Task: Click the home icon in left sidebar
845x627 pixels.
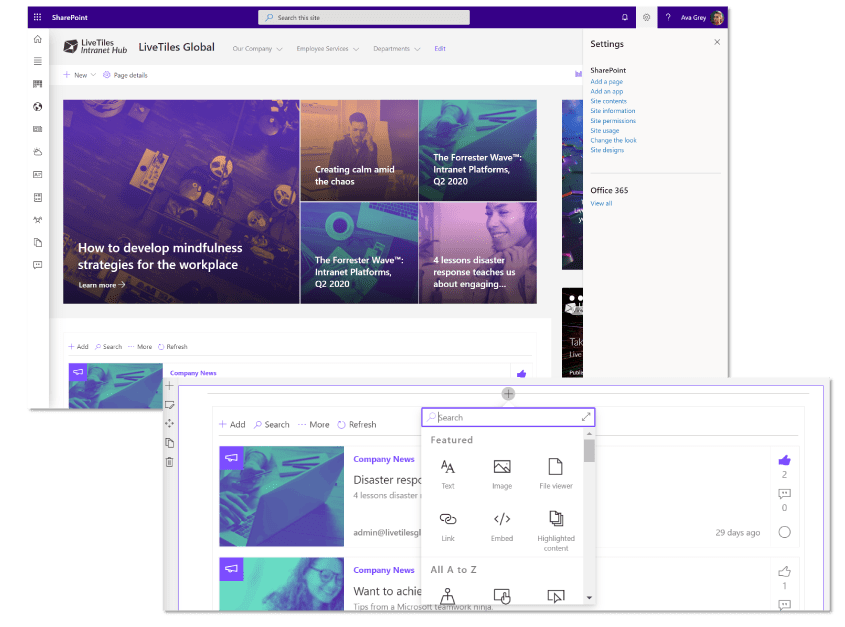Action: [38, 39]
